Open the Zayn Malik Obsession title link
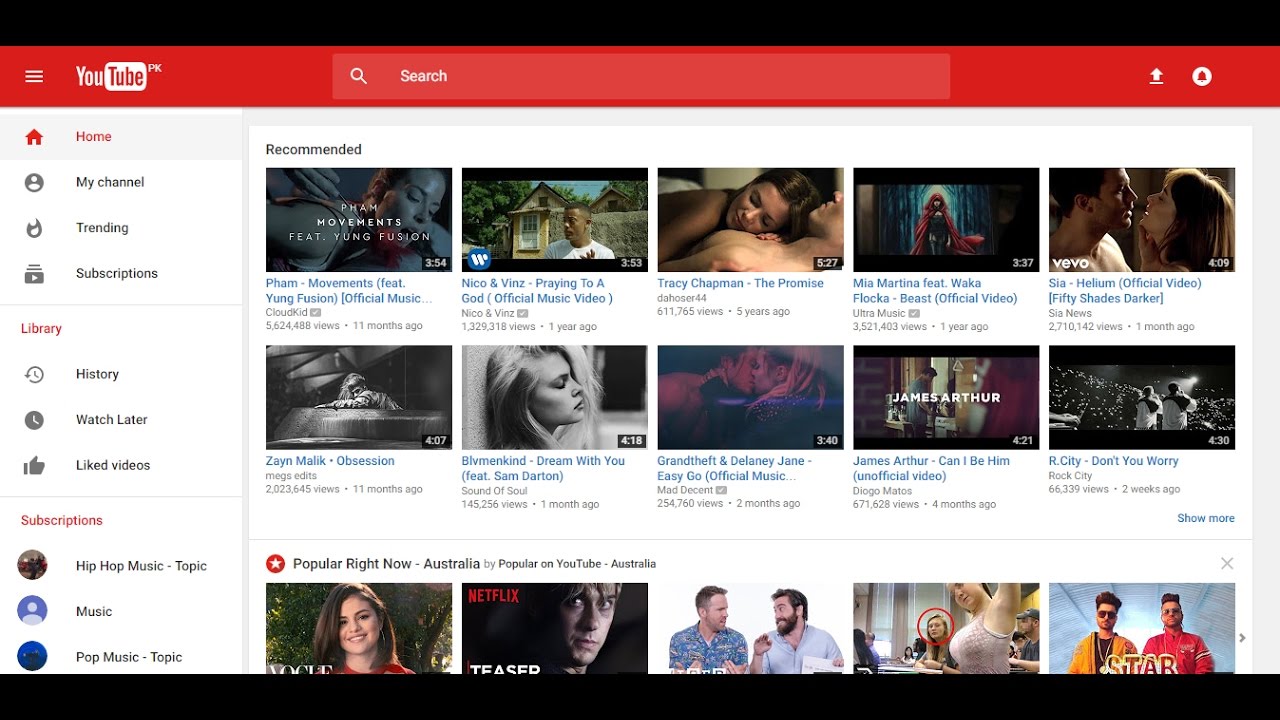The image size is (1280, 720). tap(330, 461)
